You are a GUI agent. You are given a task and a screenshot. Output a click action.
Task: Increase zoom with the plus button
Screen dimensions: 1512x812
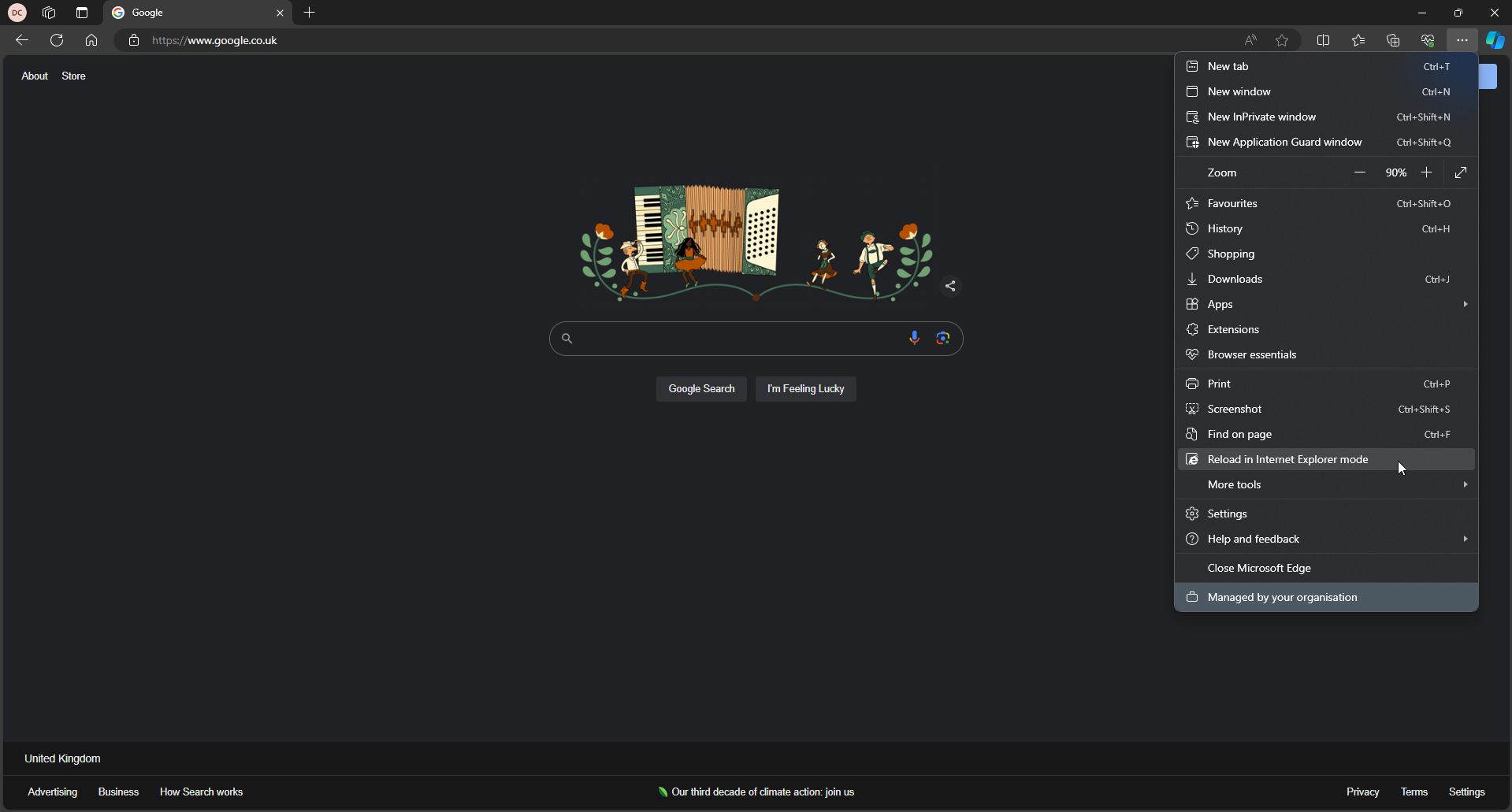coord(1427,172)
